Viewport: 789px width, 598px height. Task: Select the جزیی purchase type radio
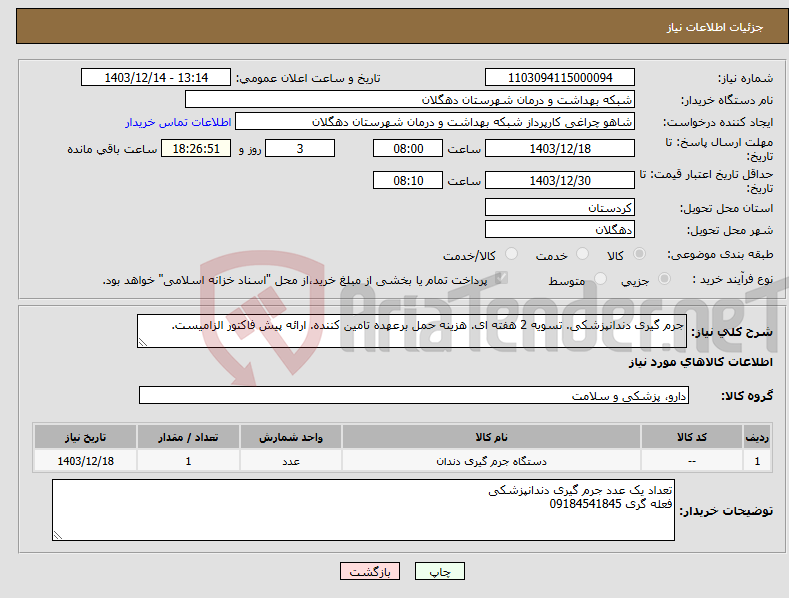[664, 278]
